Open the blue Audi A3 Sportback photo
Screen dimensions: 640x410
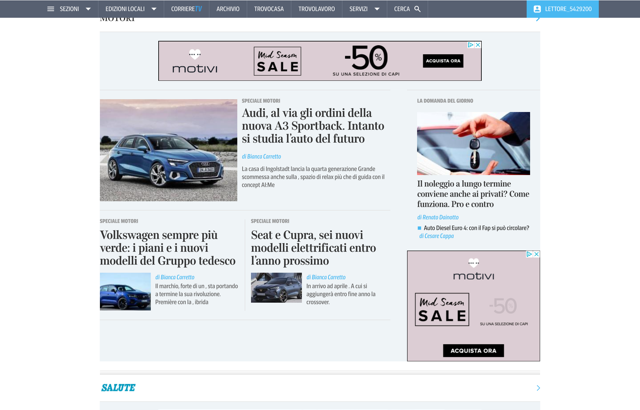coord(168,150)
